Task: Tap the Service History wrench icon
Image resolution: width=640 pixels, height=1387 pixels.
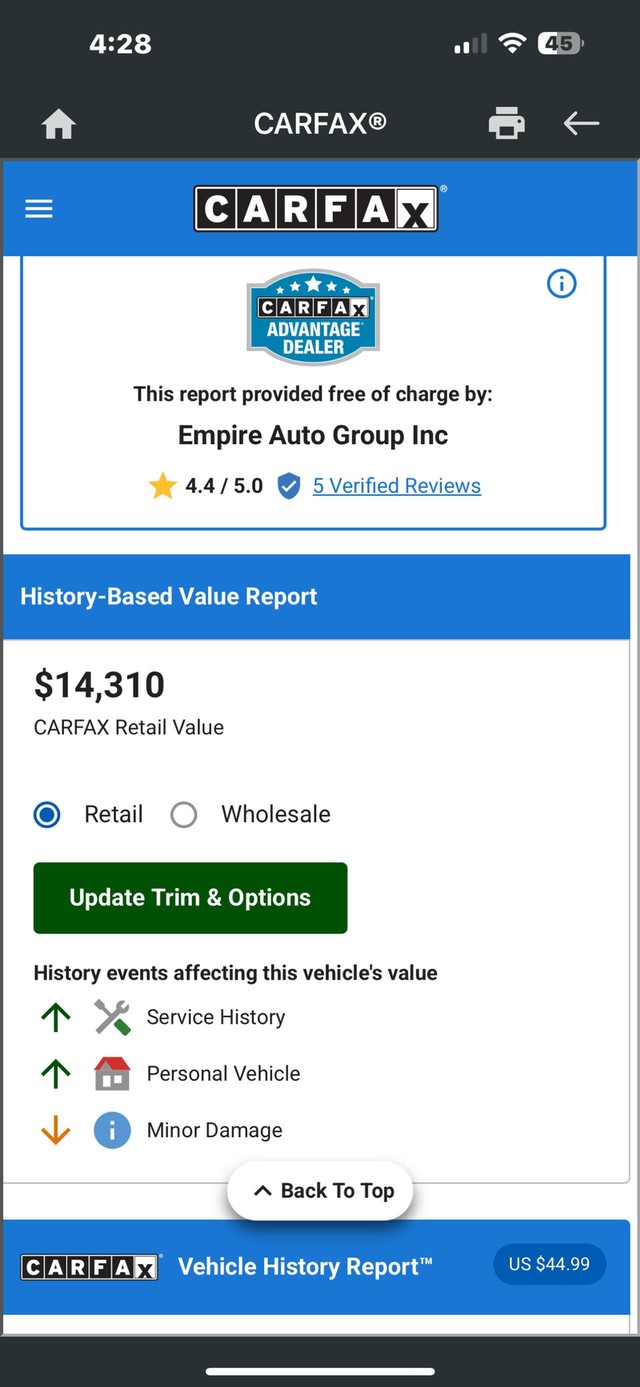Action: [112, 1017]
